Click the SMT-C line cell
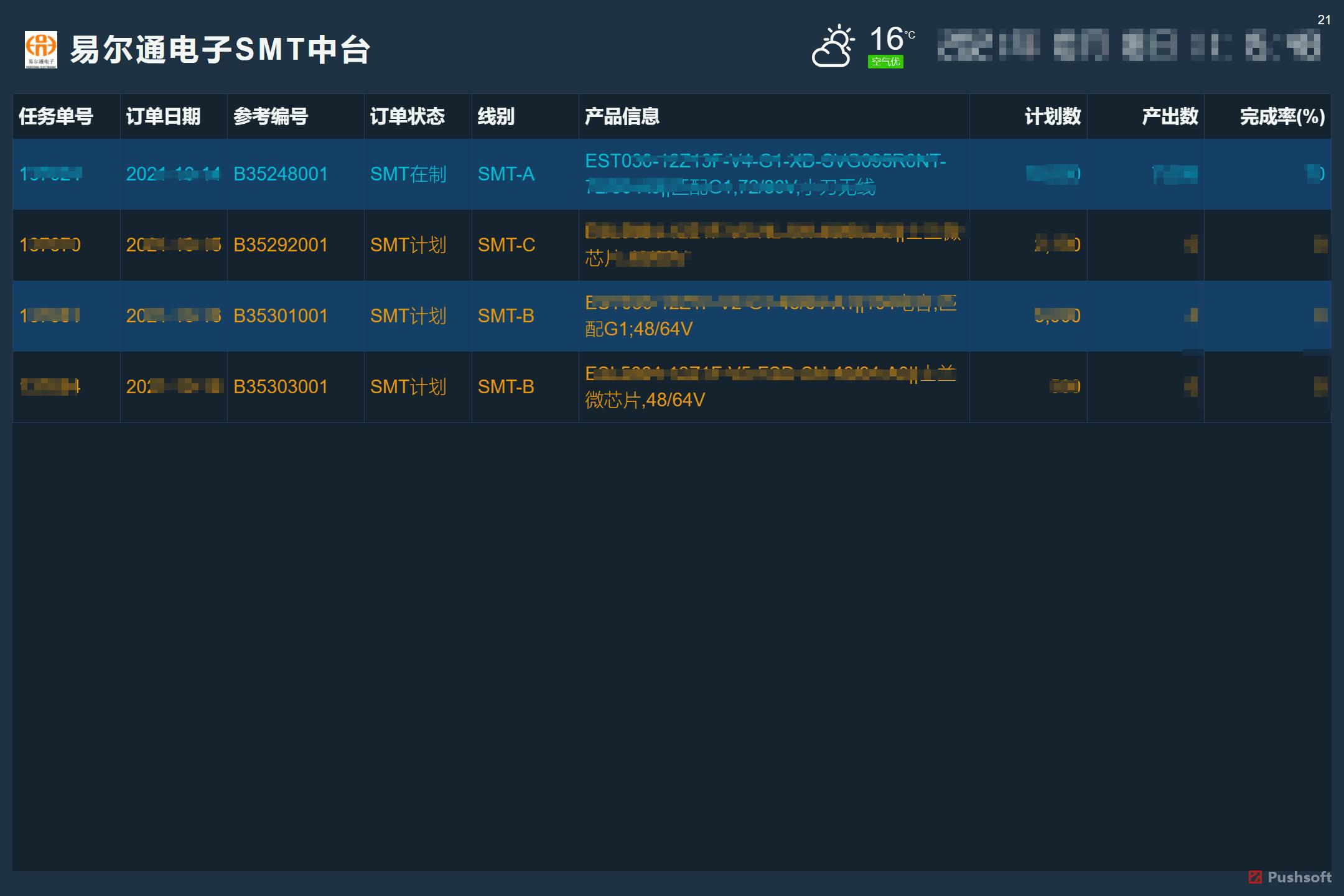Screen dimensions: 1344x896 click(506, 245)
